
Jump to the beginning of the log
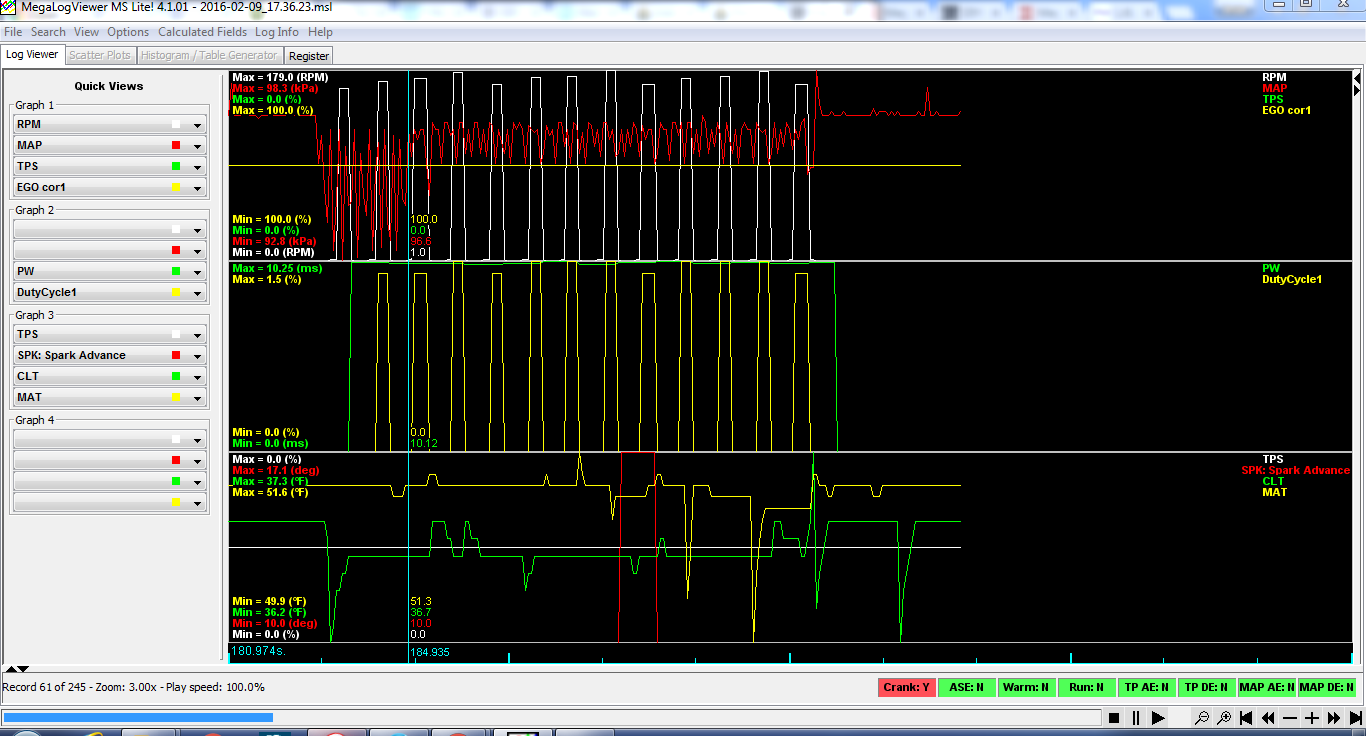(x=1246, y=717)
